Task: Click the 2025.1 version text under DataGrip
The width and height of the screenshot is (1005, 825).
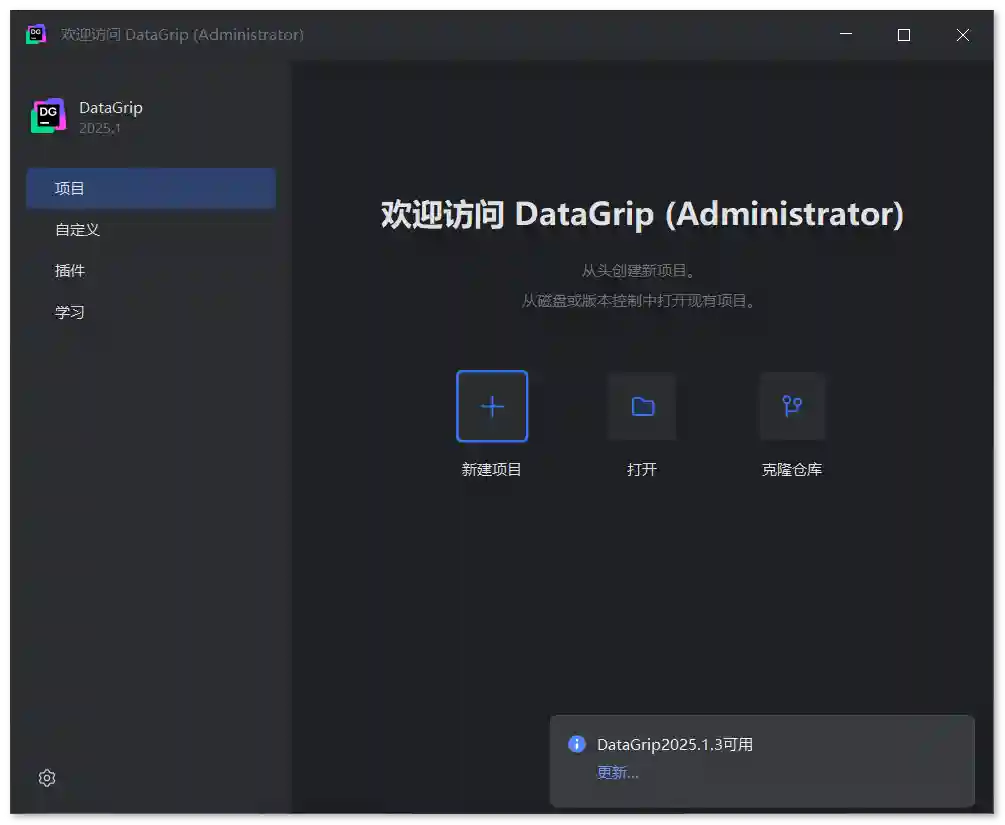Action: 100,128
